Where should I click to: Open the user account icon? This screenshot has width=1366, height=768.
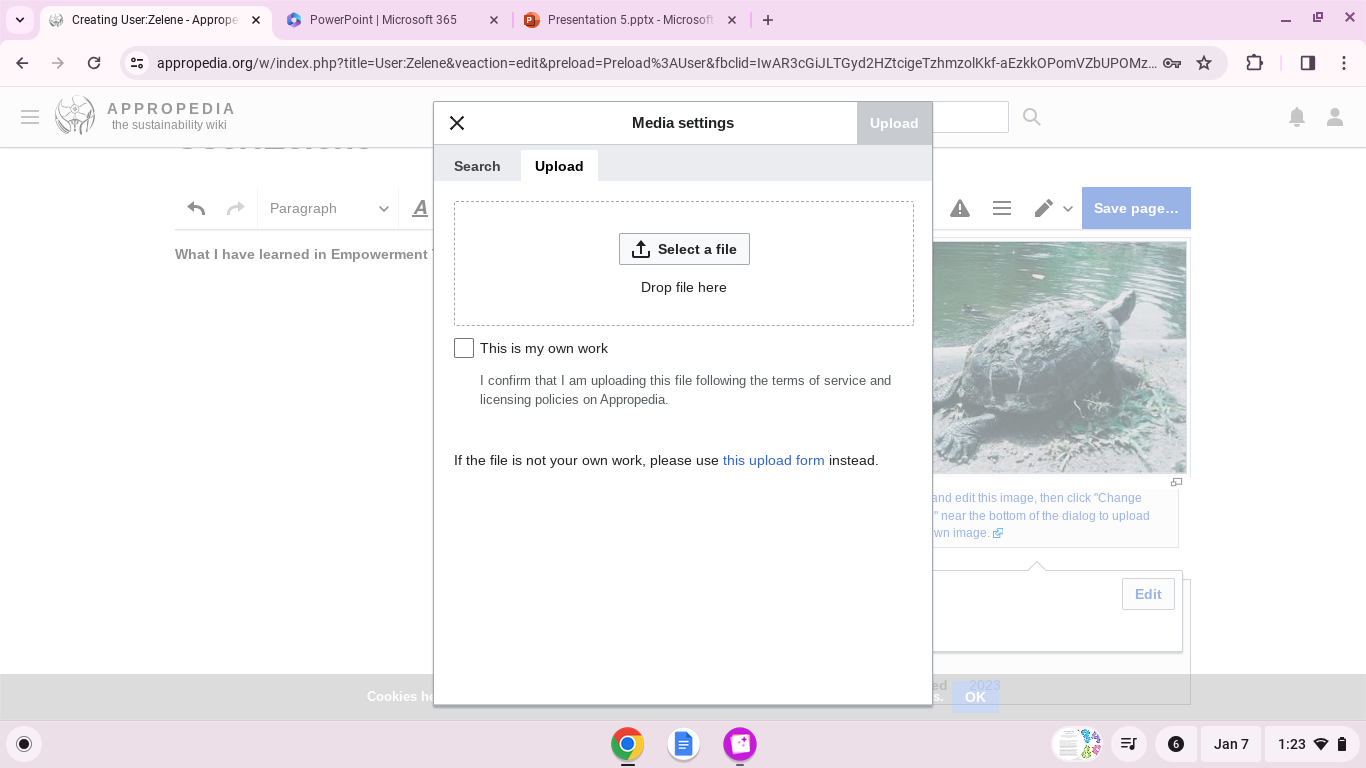pos(1335,117)
